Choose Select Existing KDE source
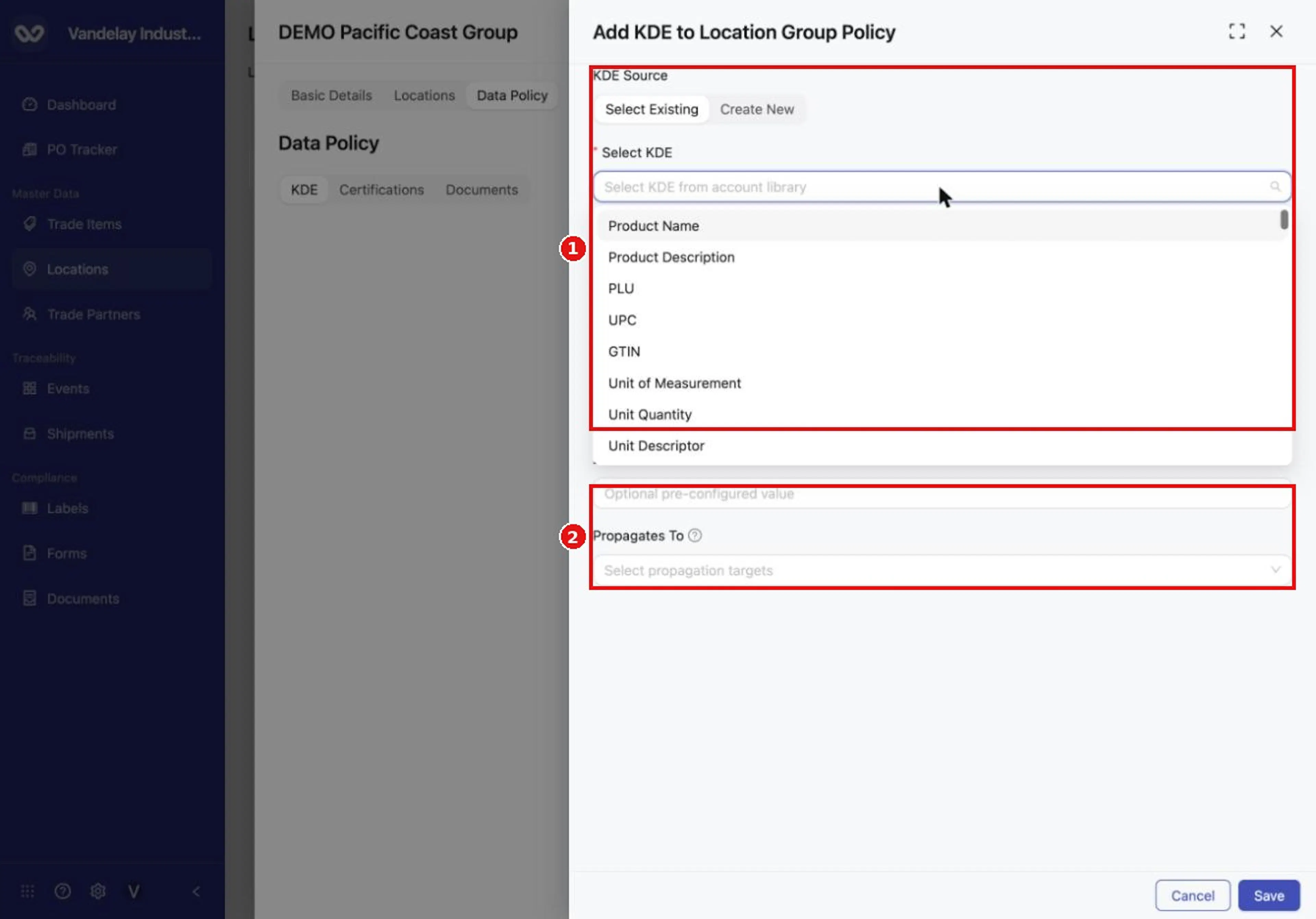Screen dimensions: 1316x919 pos(652,109)
